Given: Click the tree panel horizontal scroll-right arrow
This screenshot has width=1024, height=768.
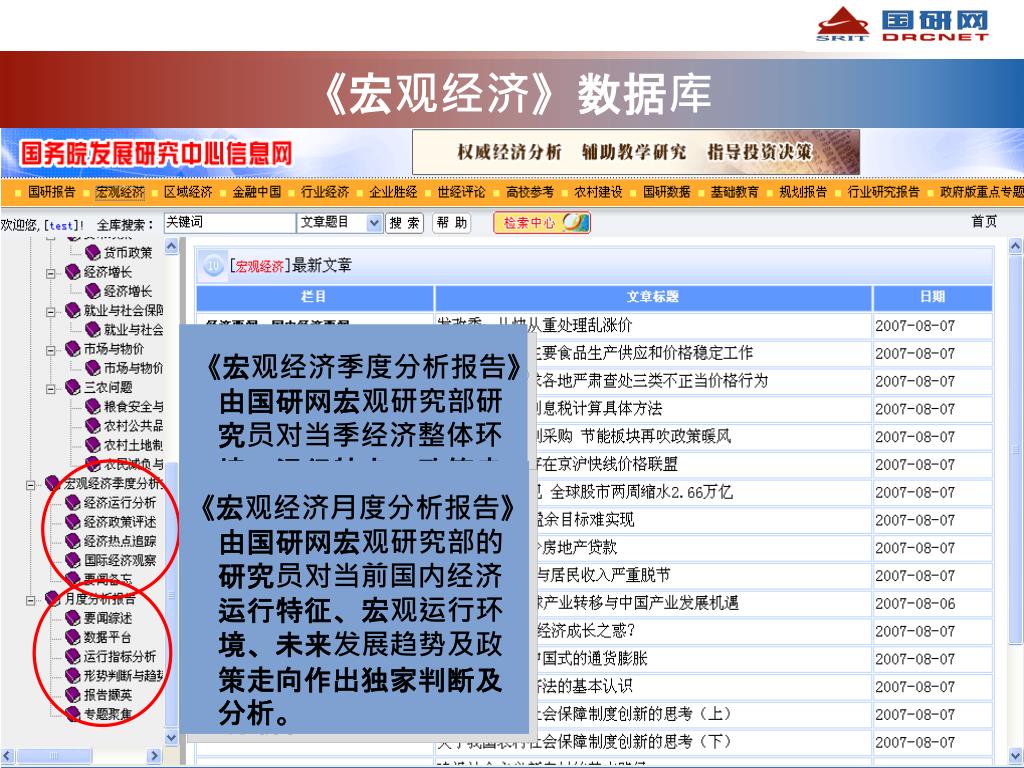Looking at the screenshot, I should tap(154, 756).
